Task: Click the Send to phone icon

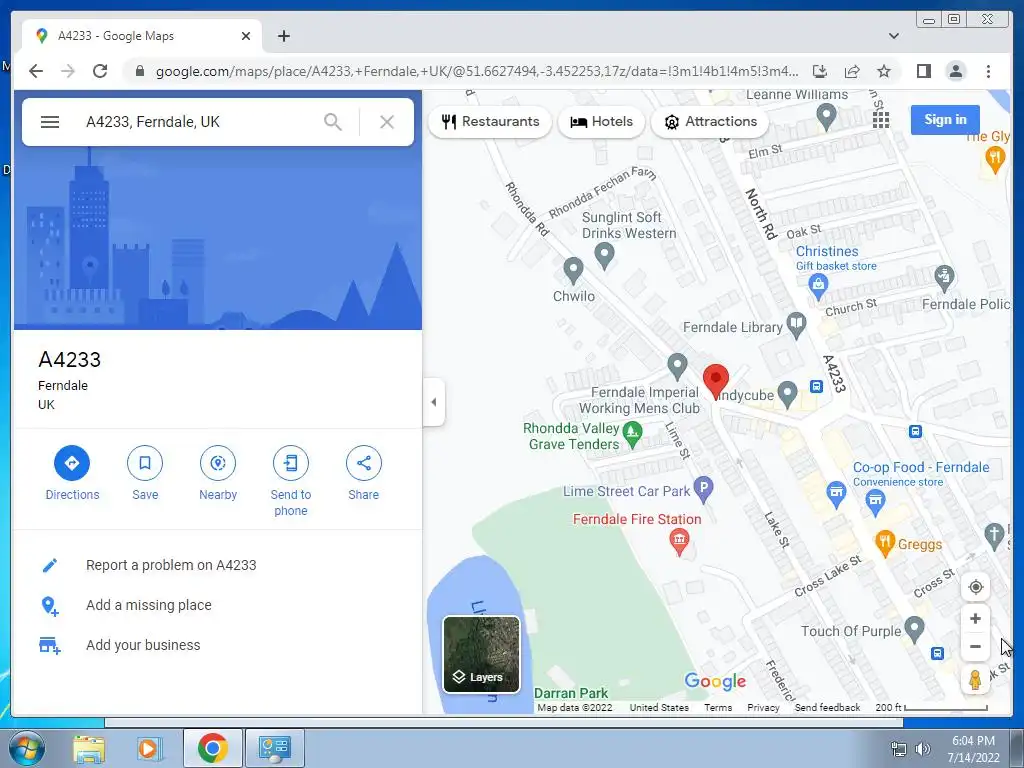Action: (x=291, y=463)
